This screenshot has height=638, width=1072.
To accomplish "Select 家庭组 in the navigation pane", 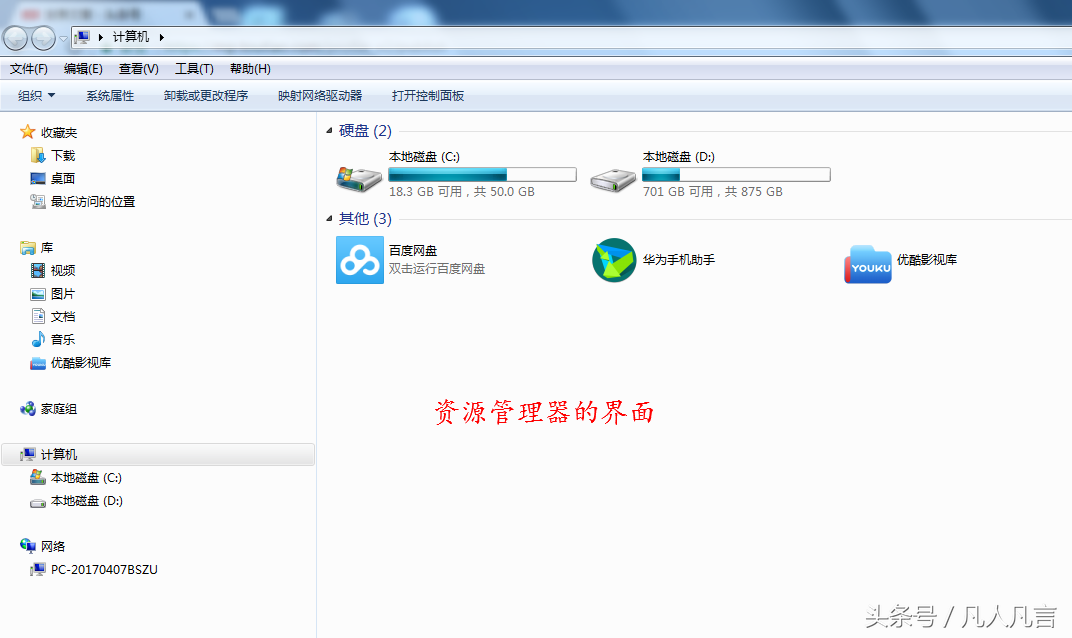I will pos(58,408).
